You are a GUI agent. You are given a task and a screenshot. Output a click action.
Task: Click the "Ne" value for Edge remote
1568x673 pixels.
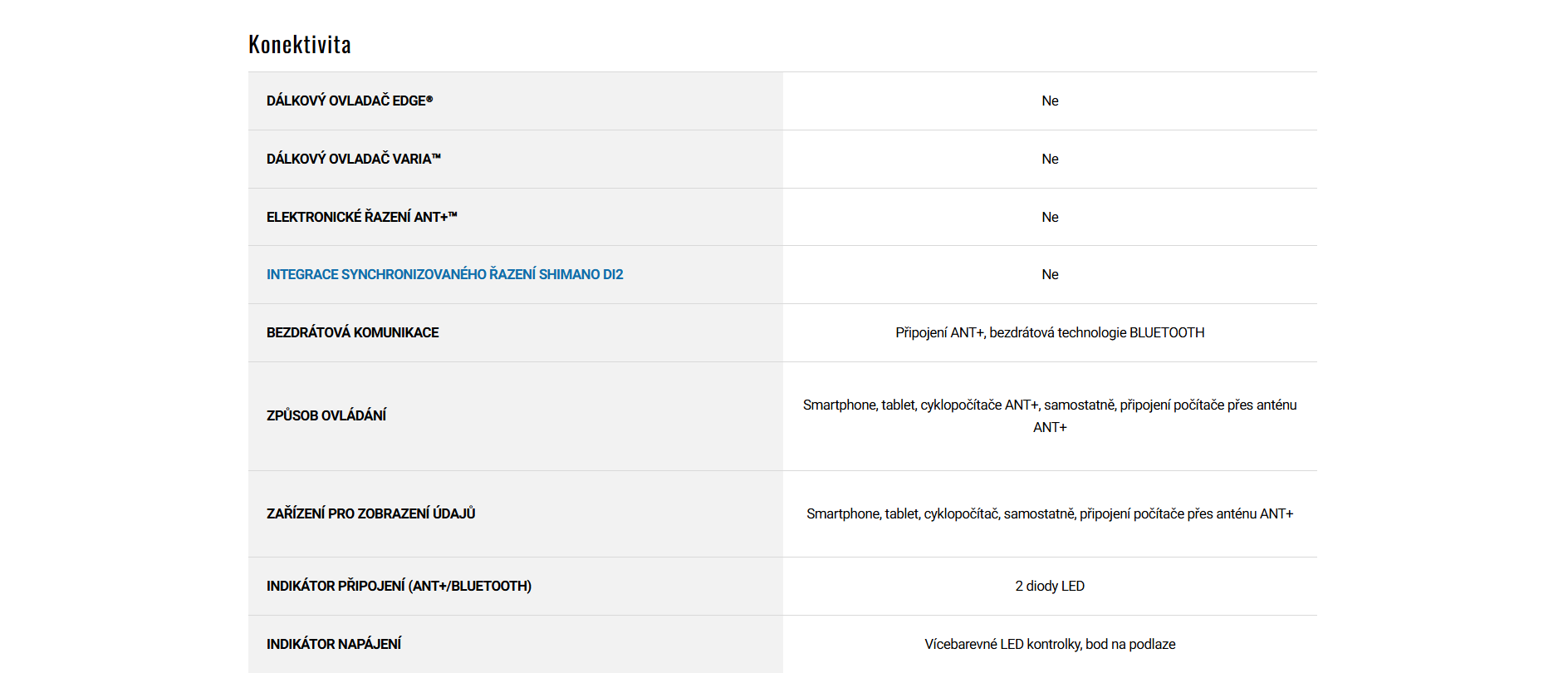point(1050,101)
